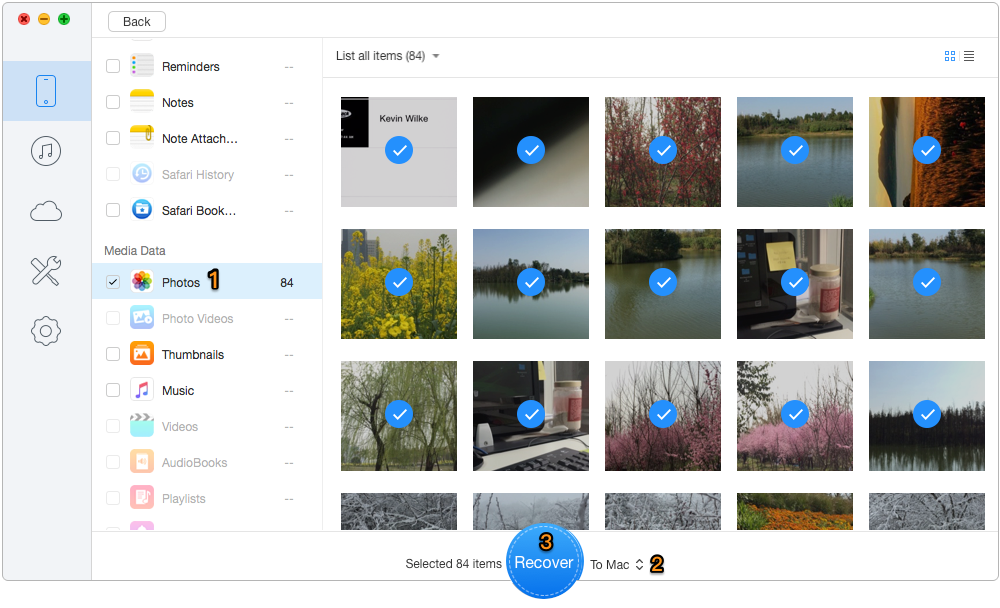
Task: Check the Music checkbox
Action: (113, 390)
